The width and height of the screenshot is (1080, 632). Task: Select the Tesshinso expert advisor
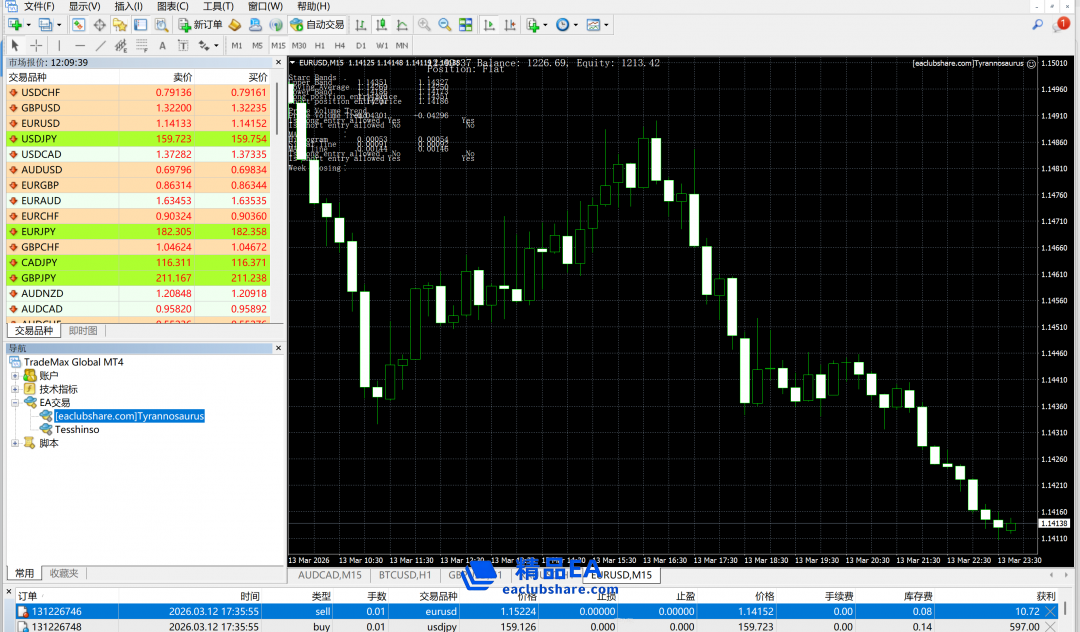77,429
